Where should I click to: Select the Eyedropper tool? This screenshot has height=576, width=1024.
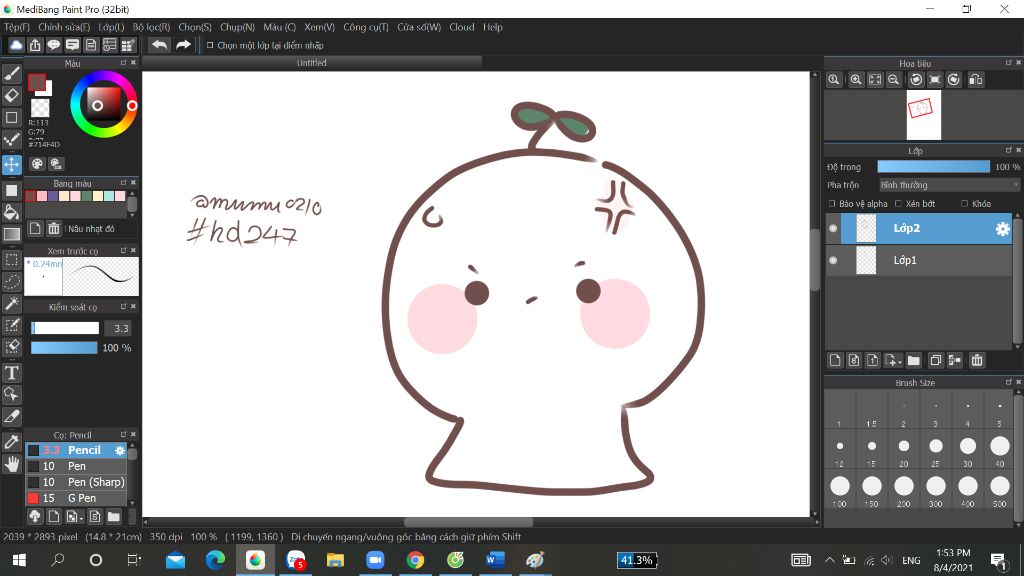(x=12, y=441)
